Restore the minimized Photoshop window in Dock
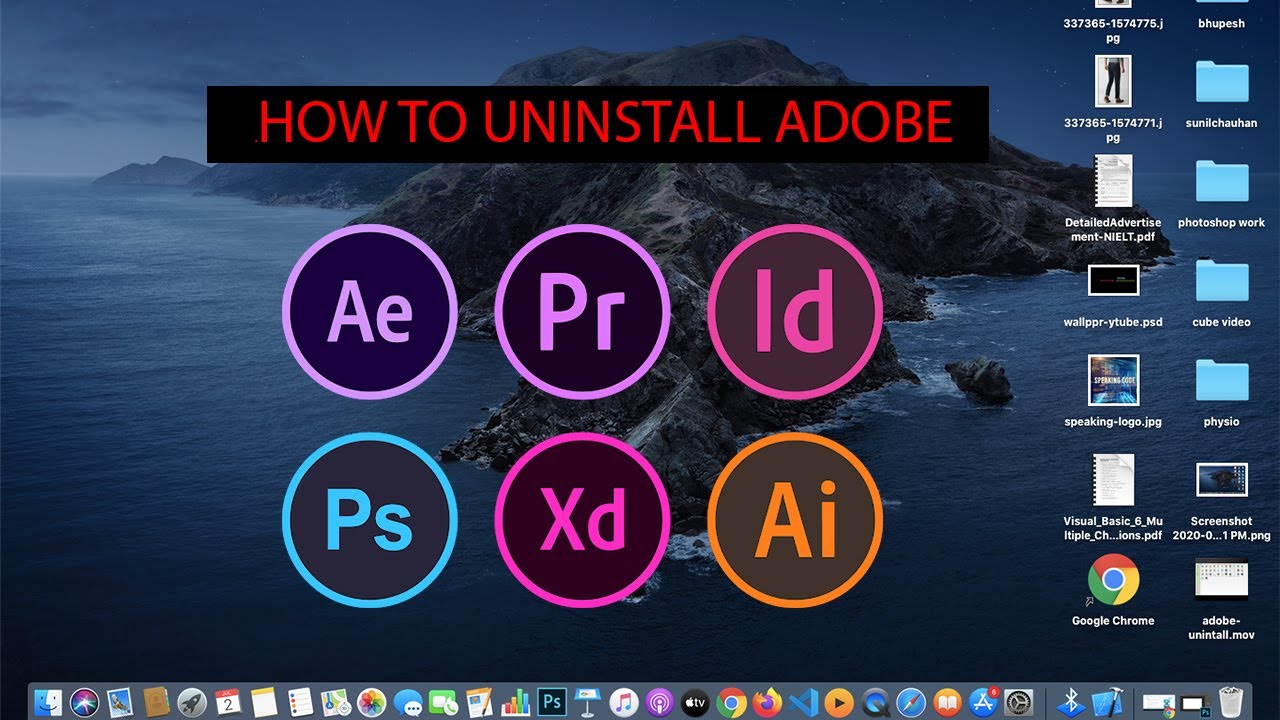The height and width of the screenshot is (720, 1280). [1196, 703]
